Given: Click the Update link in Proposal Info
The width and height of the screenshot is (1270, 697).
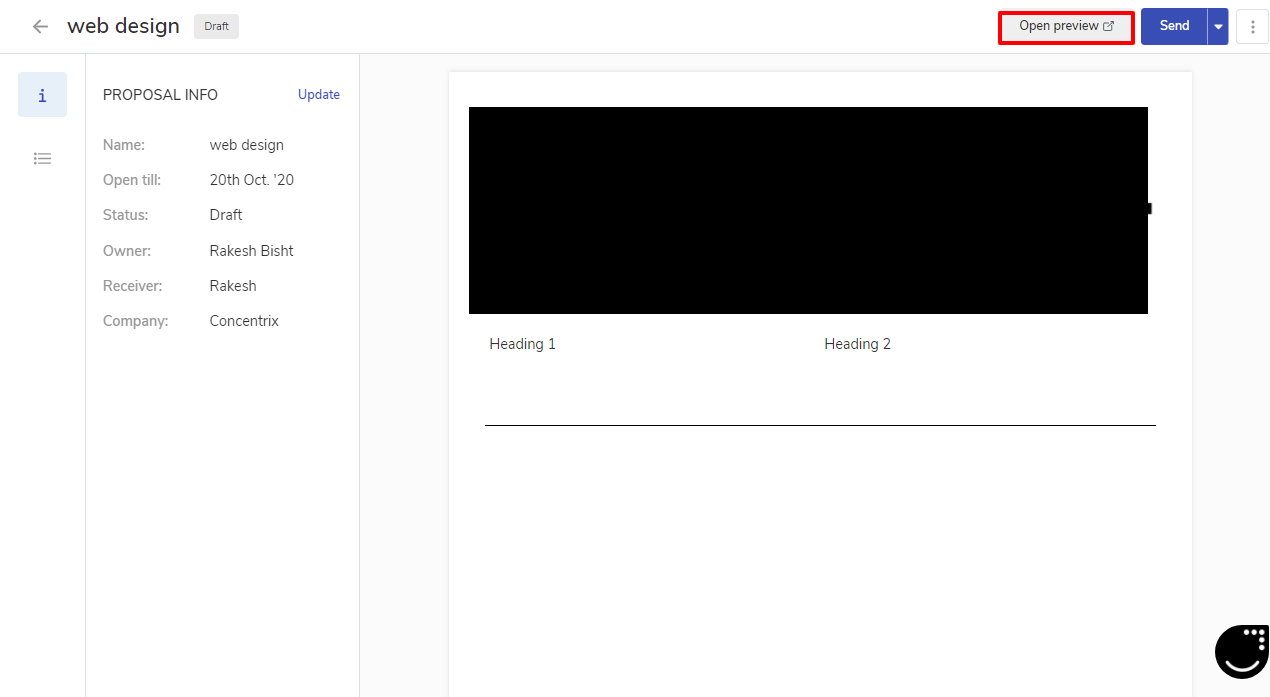Looking at the screenshot, I should [319, 95].
